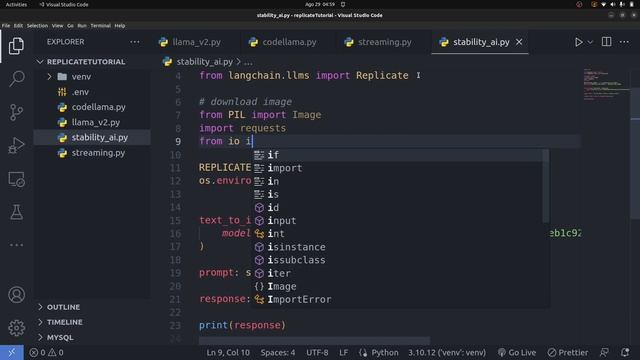This screenshot has width=640, height=360.
Task: Choose 'input' autocomplete suggestion
Action: click(397, 220)
